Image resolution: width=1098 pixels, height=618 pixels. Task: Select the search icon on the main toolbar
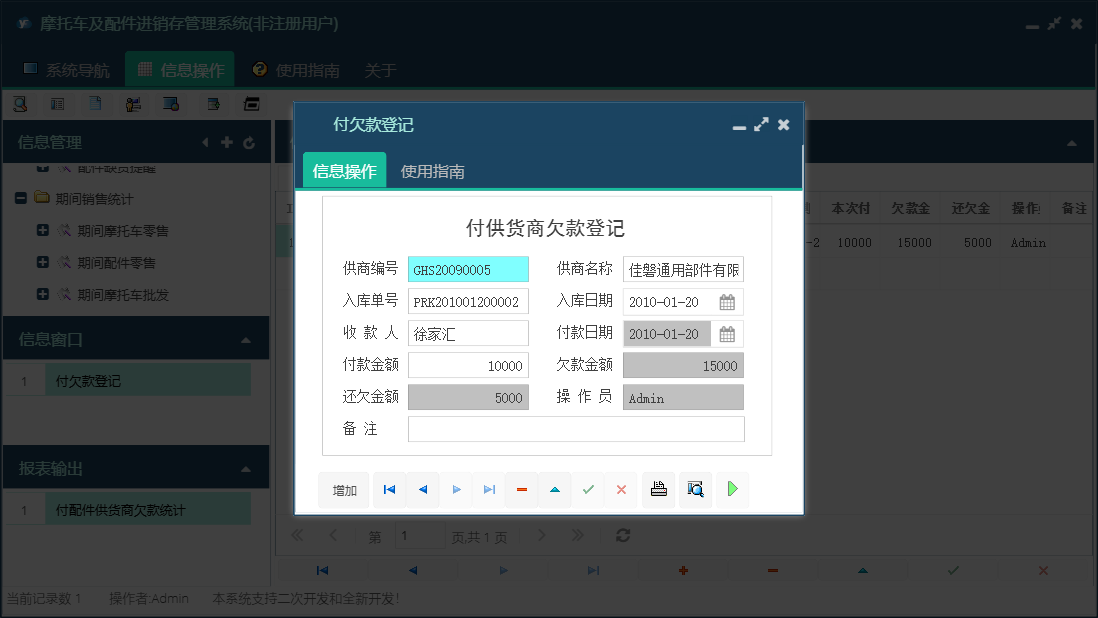21,103
